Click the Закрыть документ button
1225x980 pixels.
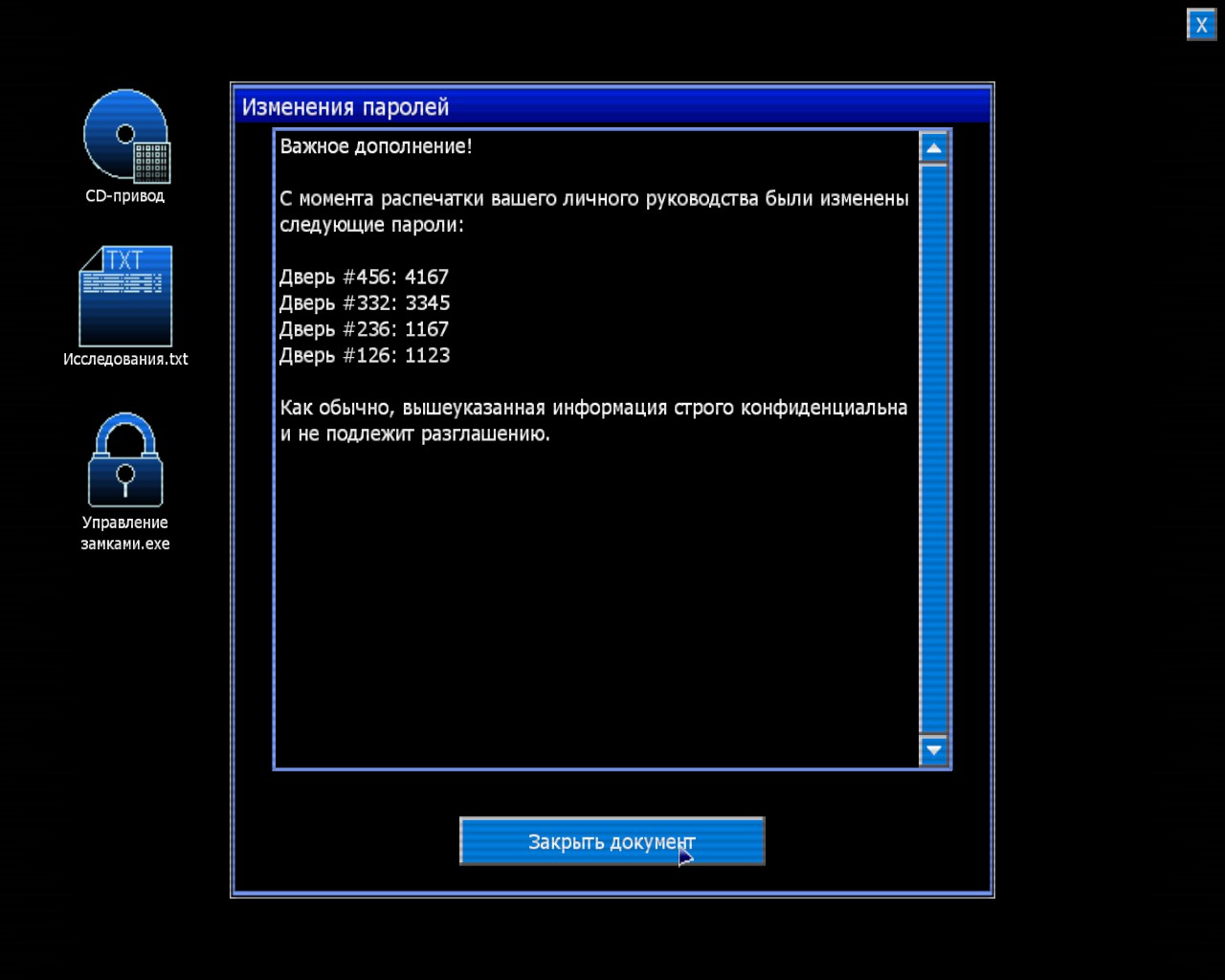point(612,841)
